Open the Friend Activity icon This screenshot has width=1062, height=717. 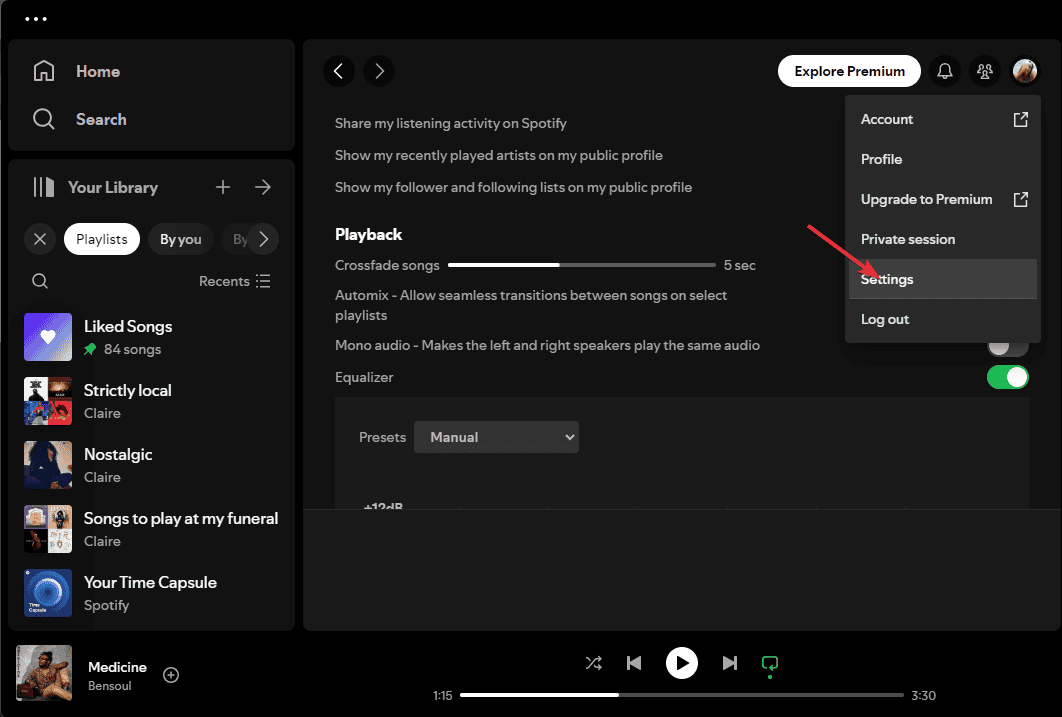point(985,71)
